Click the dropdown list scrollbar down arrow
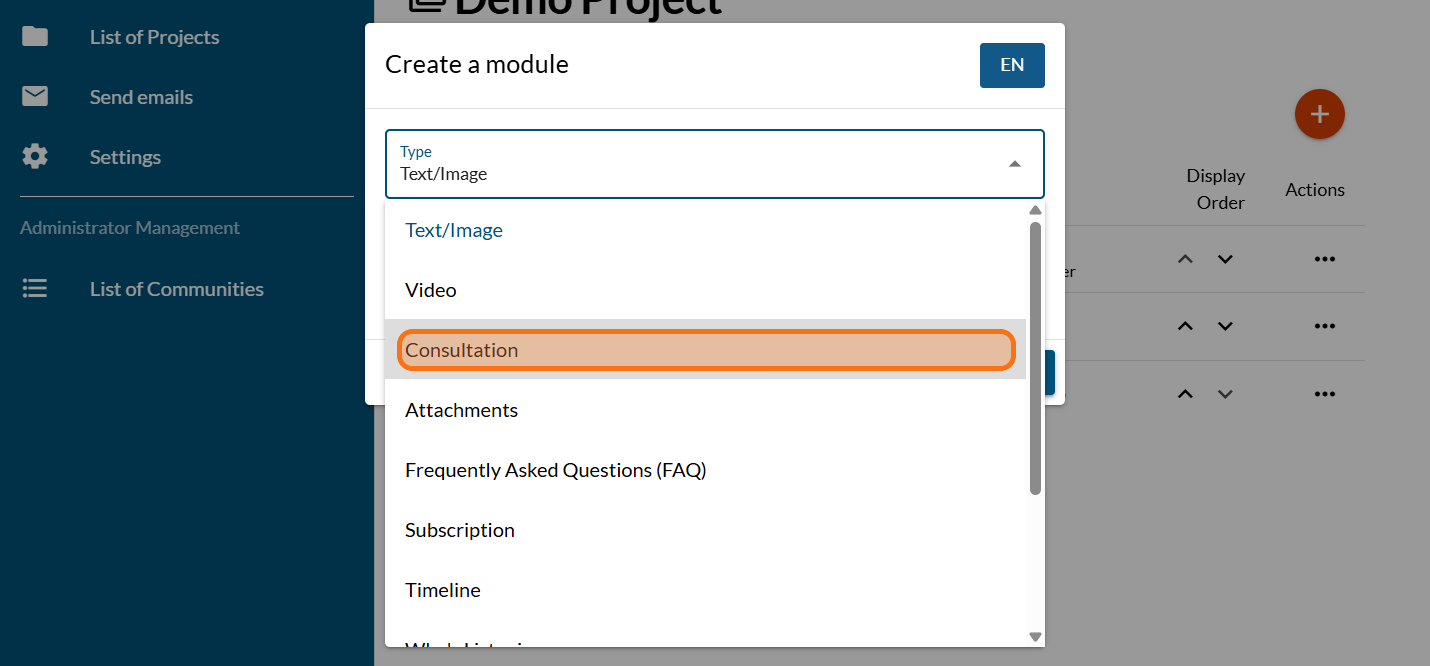1430x666 pixels. click(x=1035, y=637)
